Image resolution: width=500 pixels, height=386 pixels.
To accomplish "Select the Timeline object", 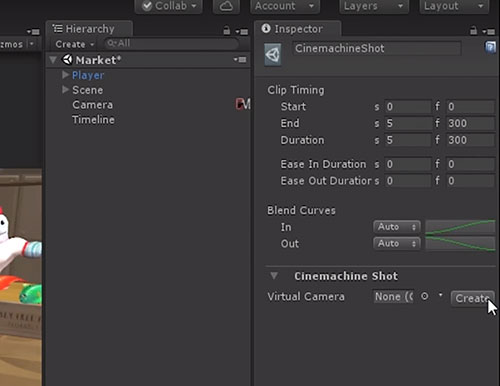I will pyautogui.click(x=93, y=120).
